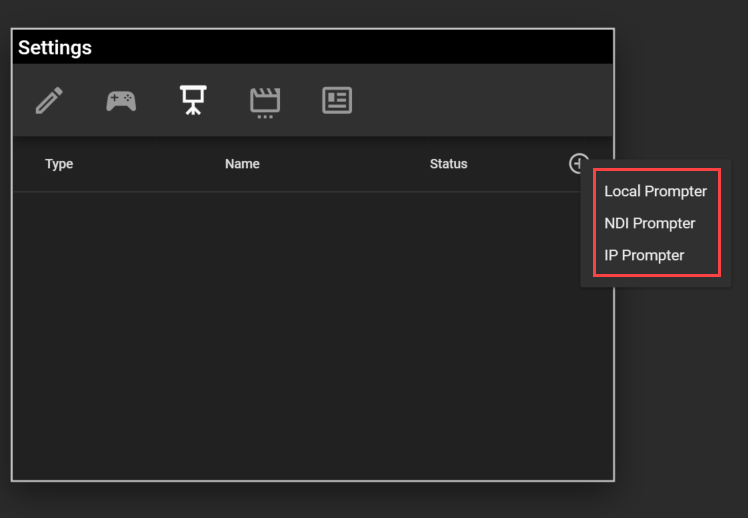Screen dimensions: 748x518
Task: Open the clapperboard settings tab
Action: point(264,101)
